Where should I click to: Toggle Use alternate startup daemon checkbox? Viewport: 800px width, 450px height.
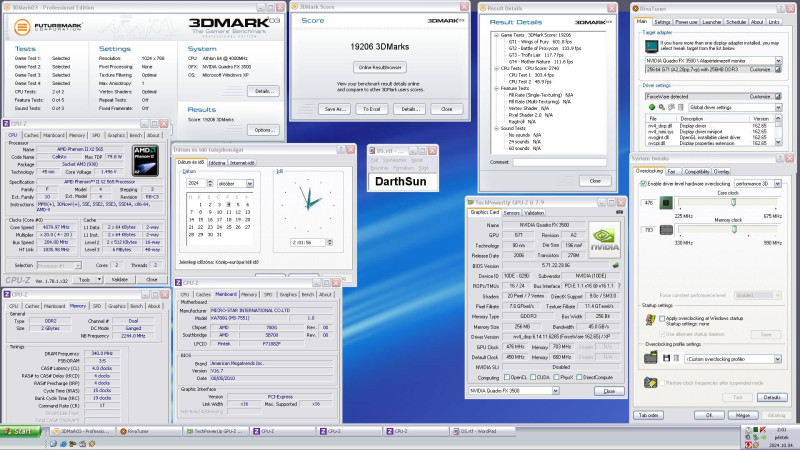coord(662,334)
